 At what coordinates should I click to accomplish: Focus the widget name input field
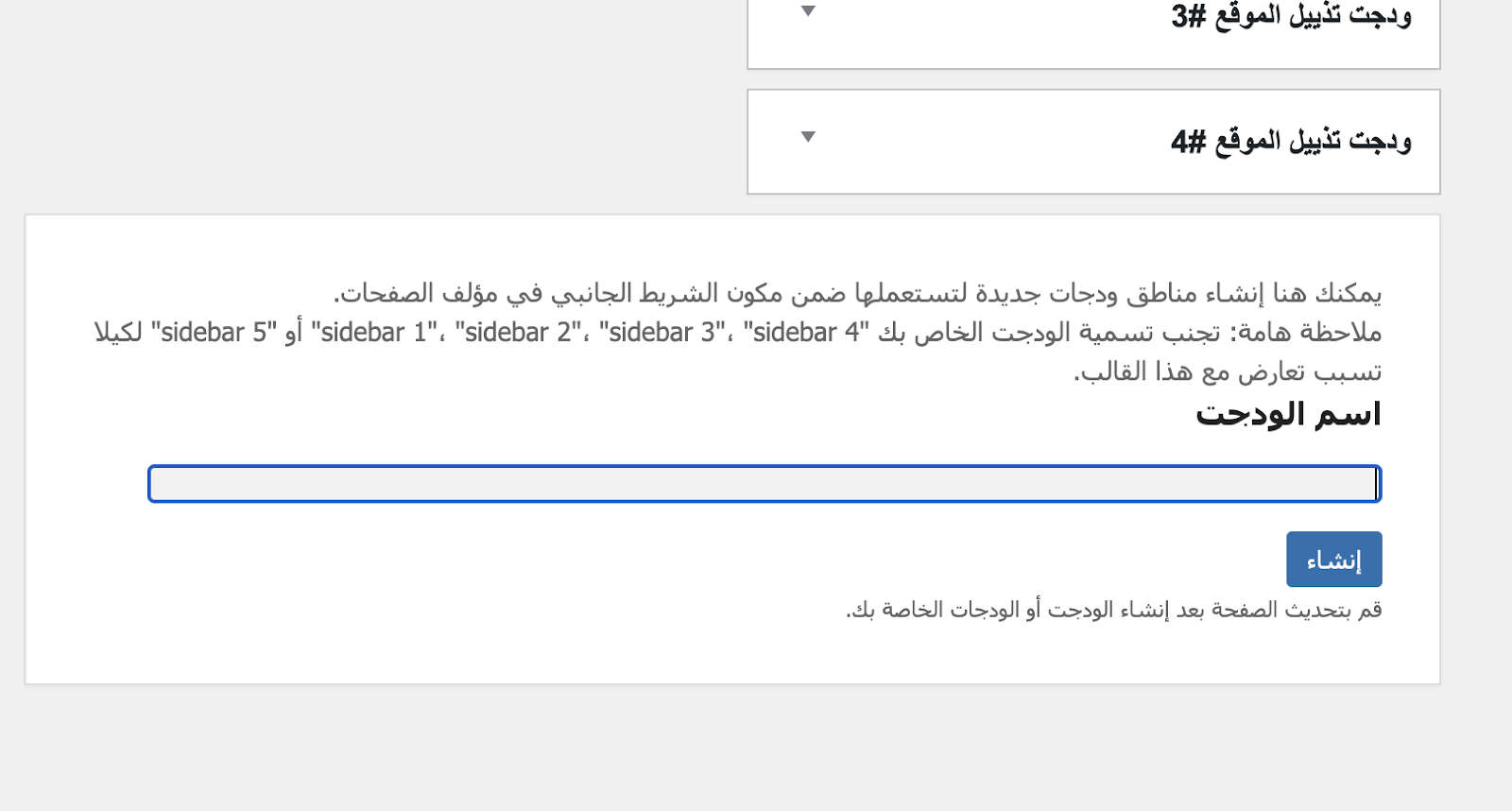(x=764, y=484)
